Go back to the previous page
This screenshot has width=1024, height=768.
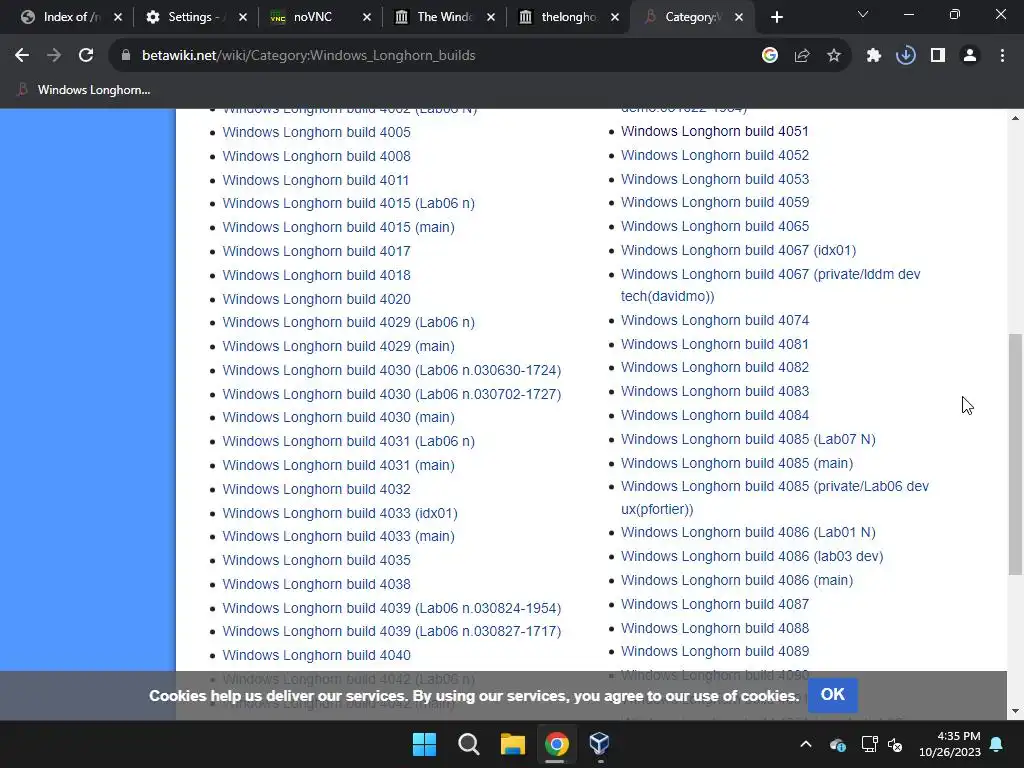[22, 56]
